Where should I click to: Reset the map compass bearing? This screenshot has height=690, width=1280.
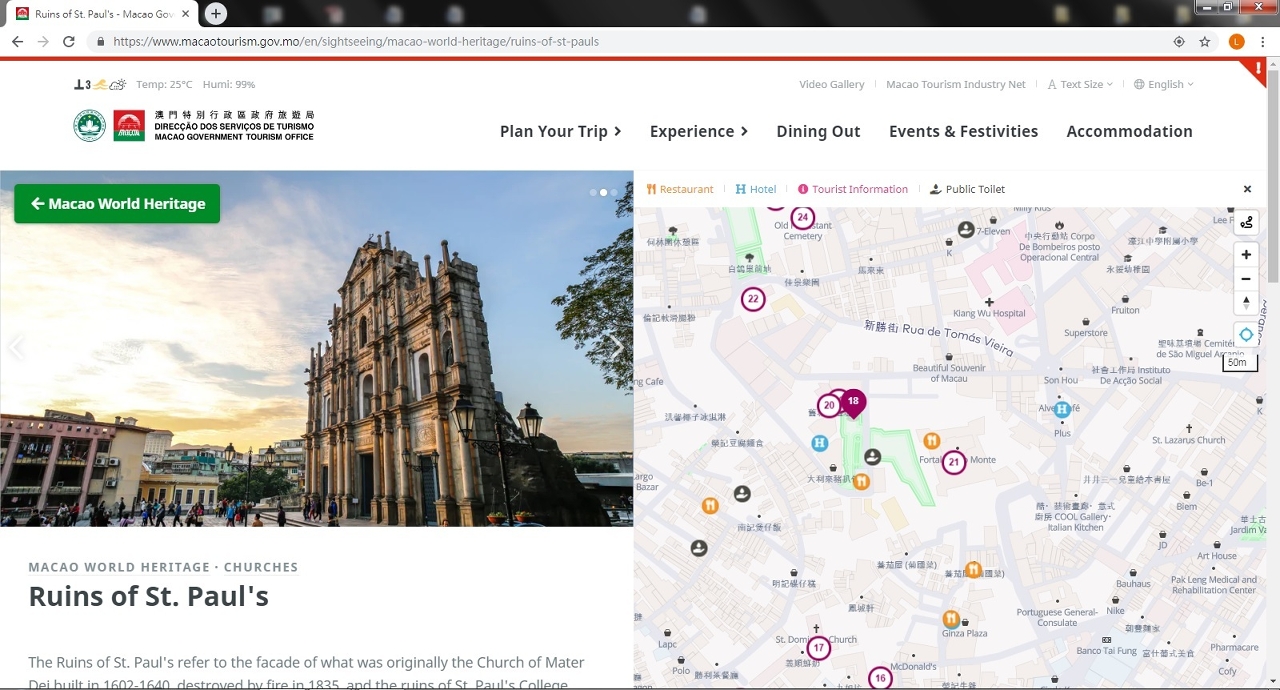click(1245, 302)
